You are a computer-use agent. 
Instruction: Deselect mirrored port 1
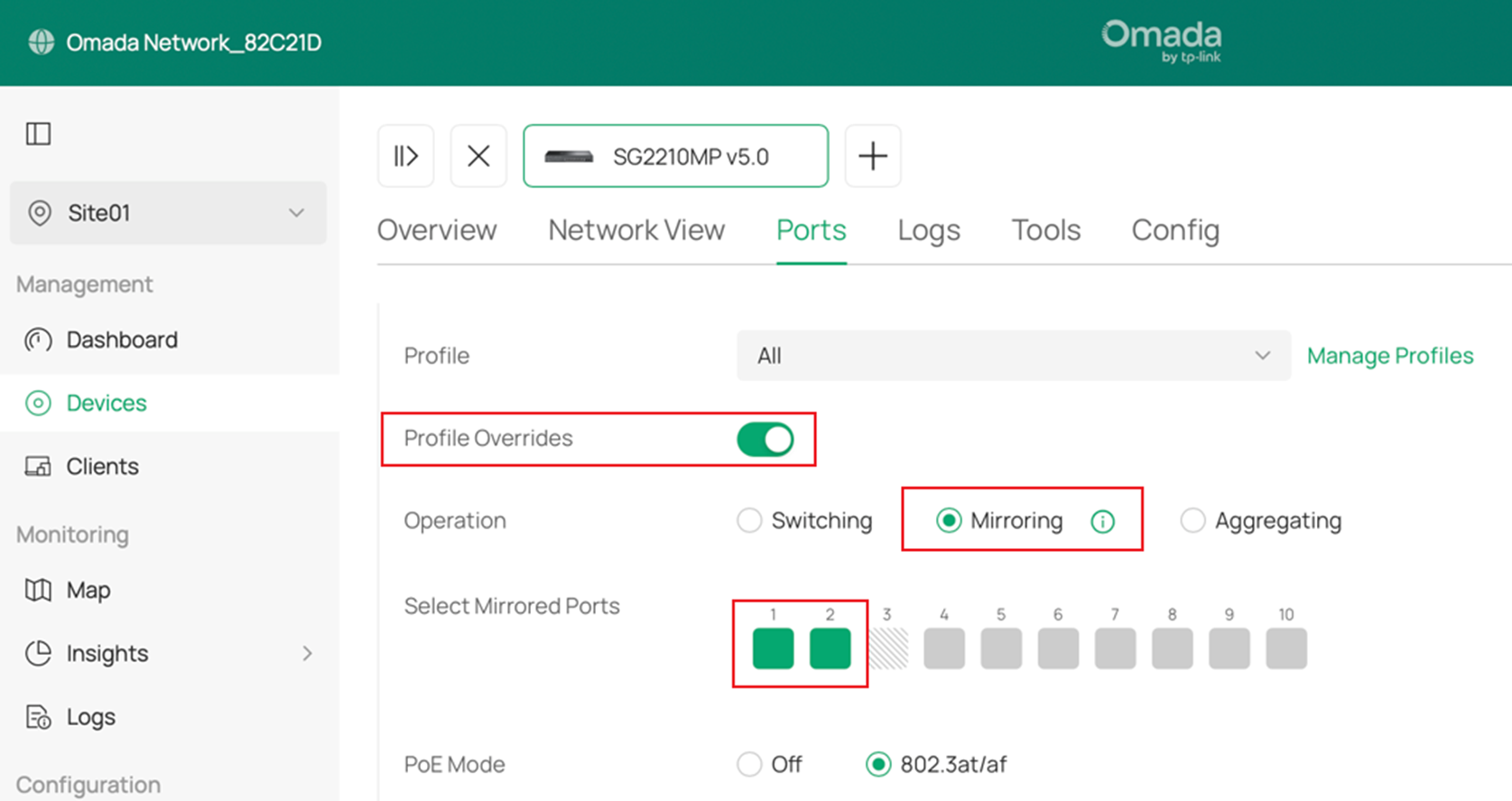(x=773, y=648)
